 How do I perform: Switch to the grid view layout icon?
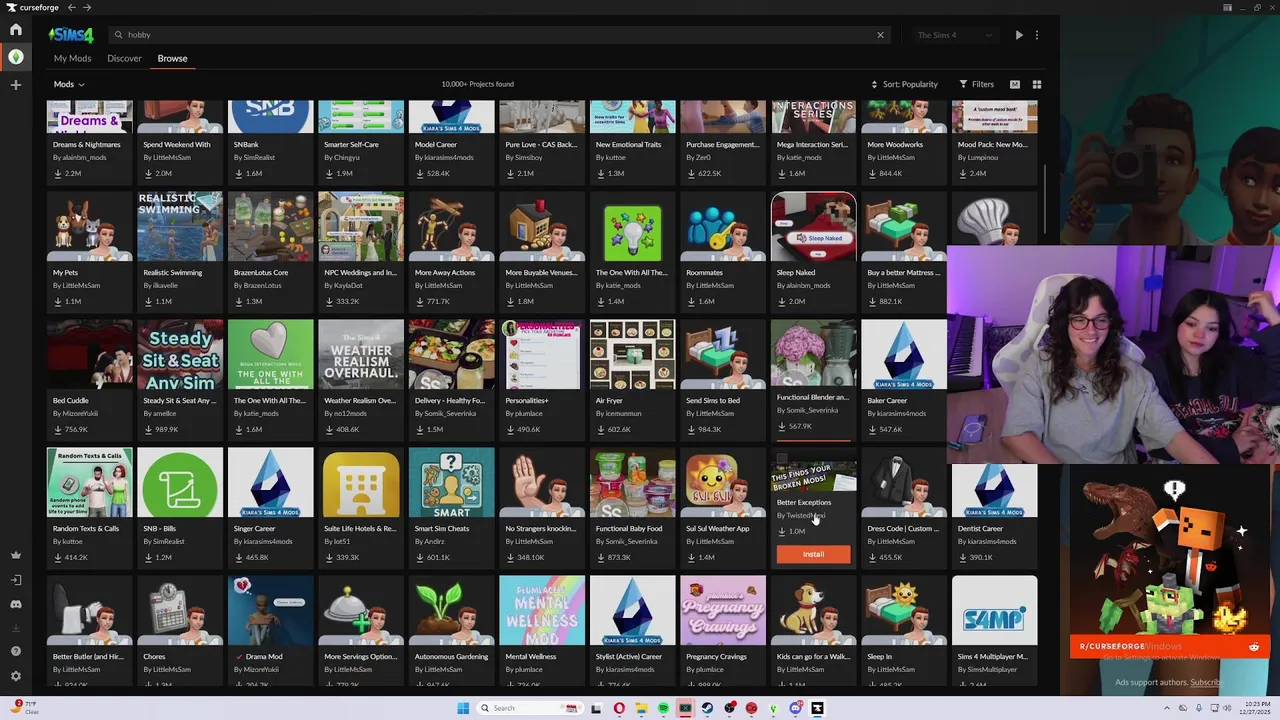tap(1037, 84)
